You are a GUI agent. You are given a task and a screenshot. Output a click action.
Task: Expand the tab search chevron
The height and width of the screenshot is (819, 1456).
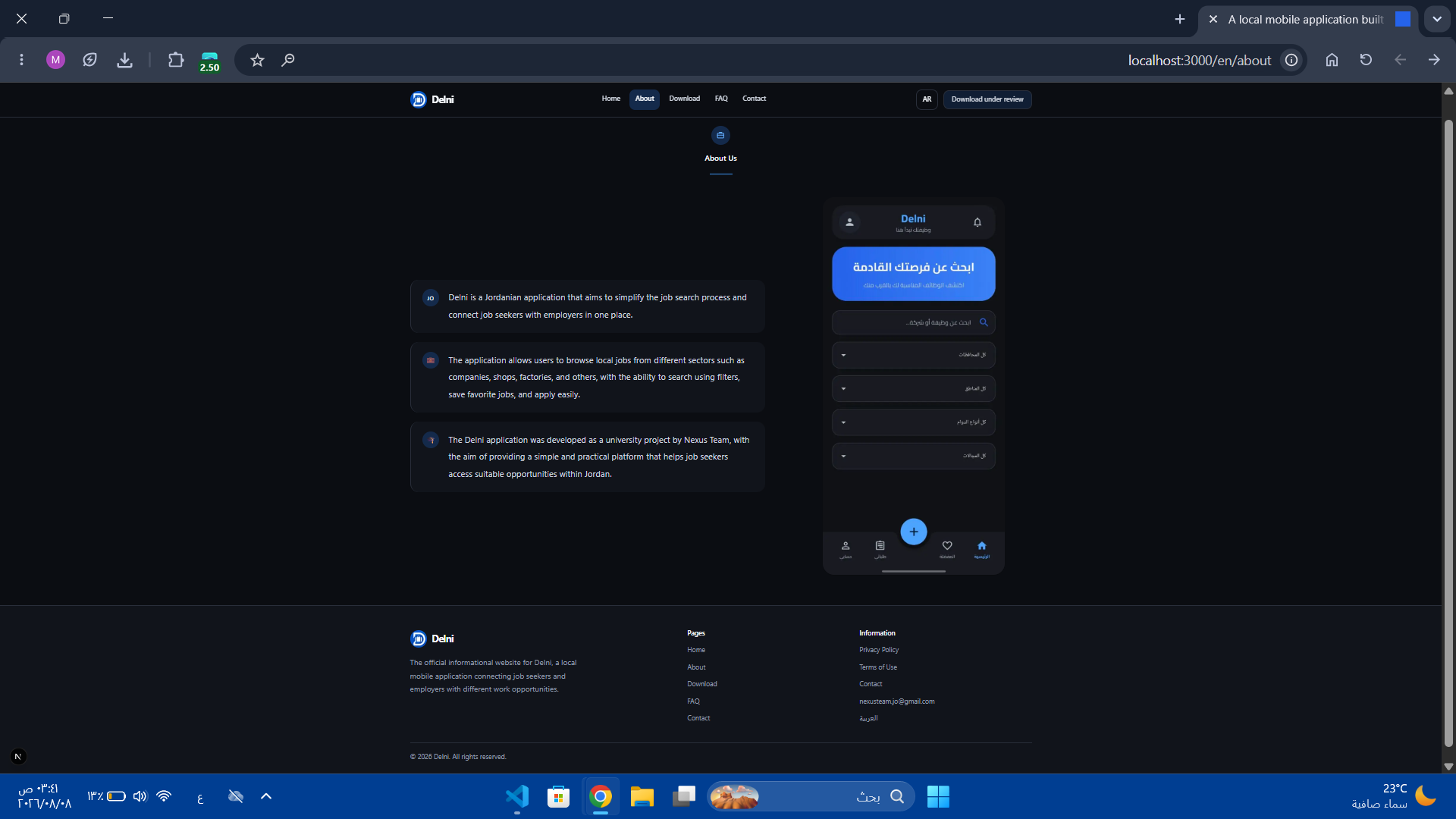[1437, 19]
